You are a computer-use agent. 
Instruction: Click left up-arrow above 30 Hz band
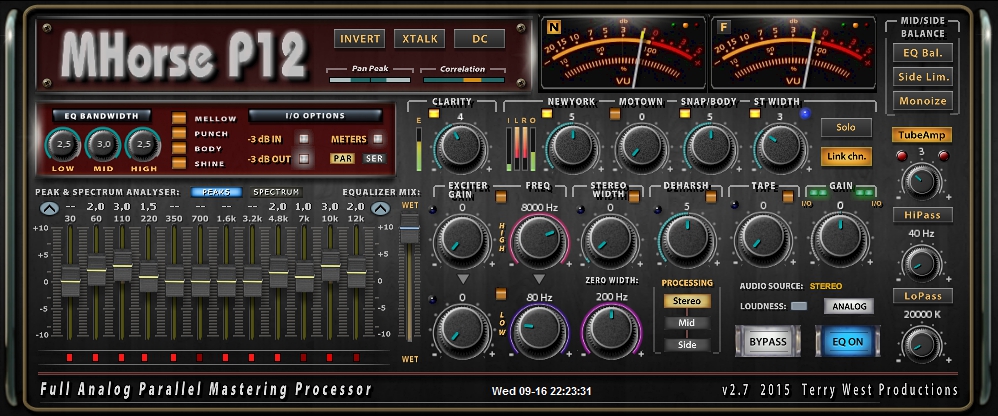pos(49,209)
